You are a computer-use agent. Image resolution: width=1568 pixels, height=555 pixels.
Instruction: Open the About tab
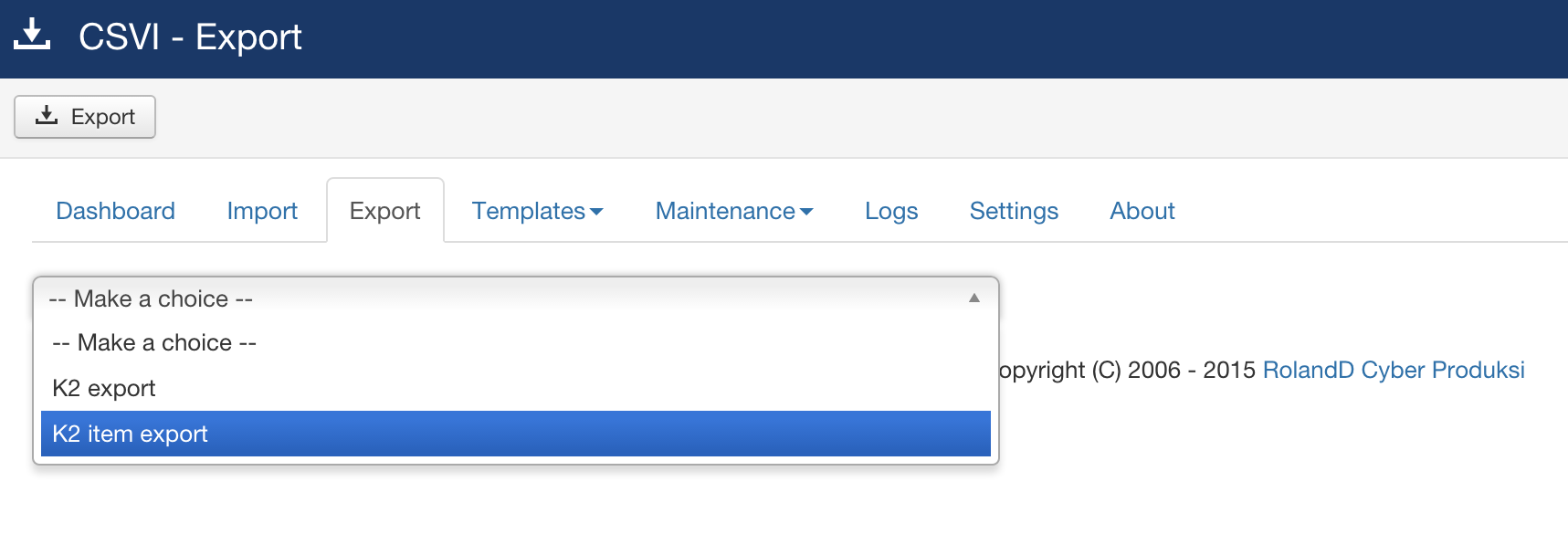coord(1142,211)
